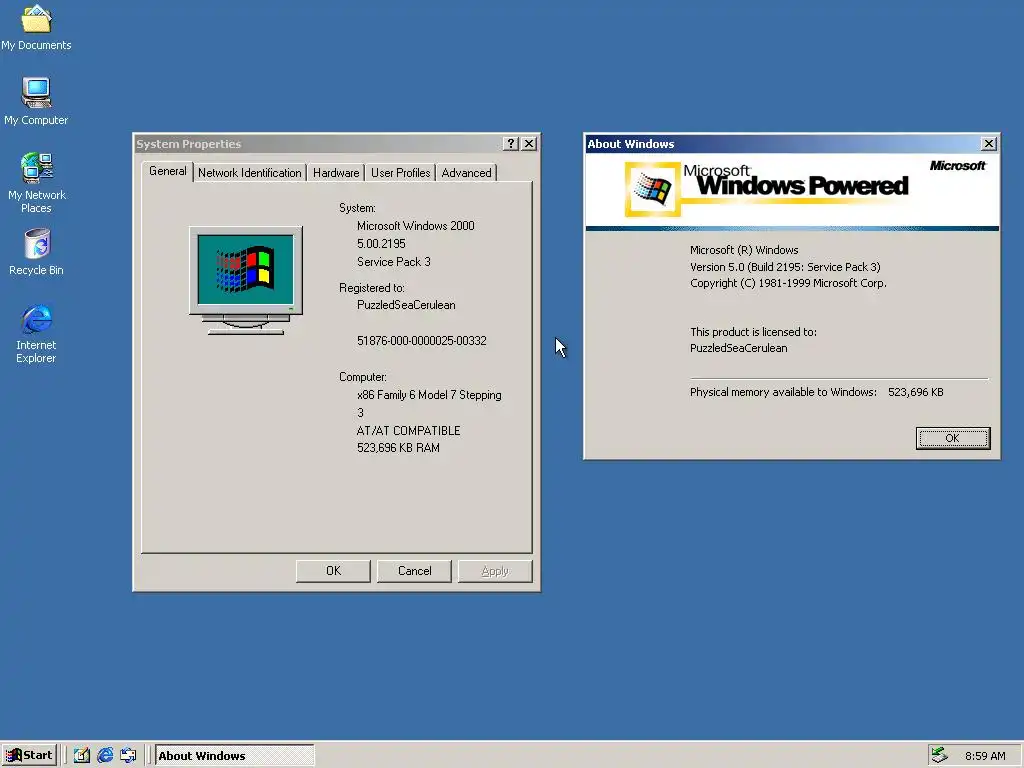
Task: Switch to the Advanced tab
Action: click(x=466, y=173)
